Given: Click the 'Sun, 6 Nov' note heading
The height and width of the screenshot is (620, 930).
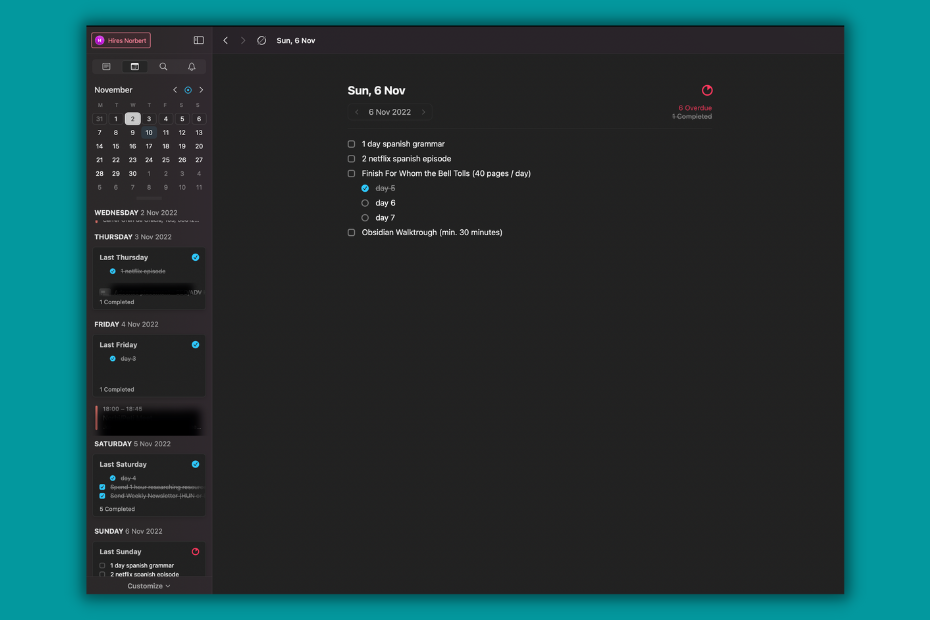Looking at the screenshot, I should [376, 91].
